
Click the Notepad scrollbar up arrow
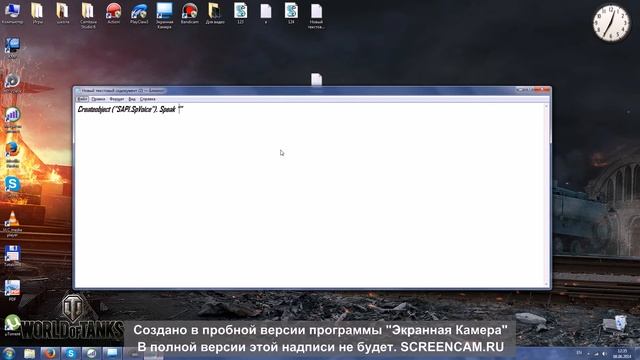(547, 106)
